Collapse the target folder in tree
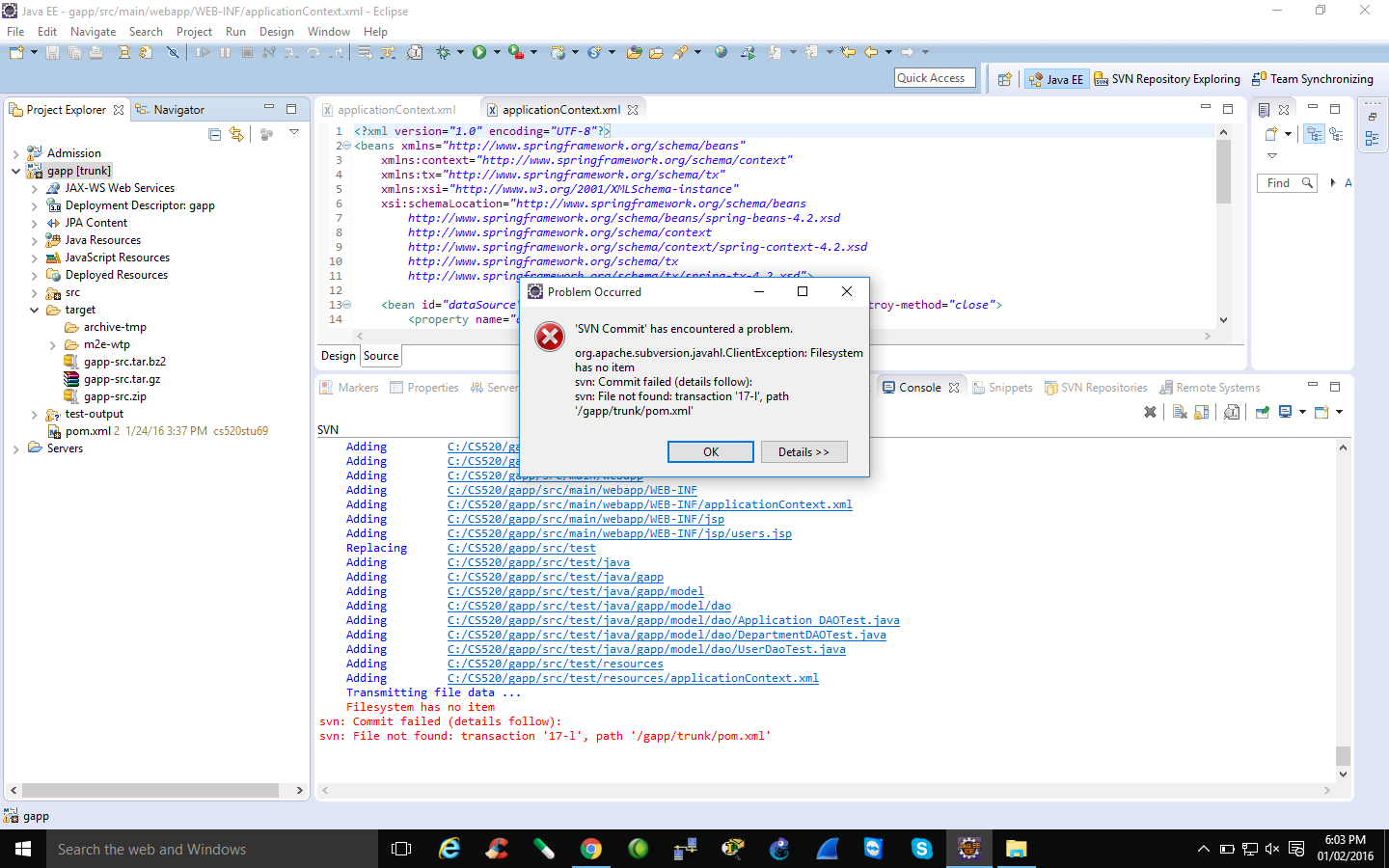The width and height of the screenshot is (1389, 868). pyautogui.click(x=34, y=310)
